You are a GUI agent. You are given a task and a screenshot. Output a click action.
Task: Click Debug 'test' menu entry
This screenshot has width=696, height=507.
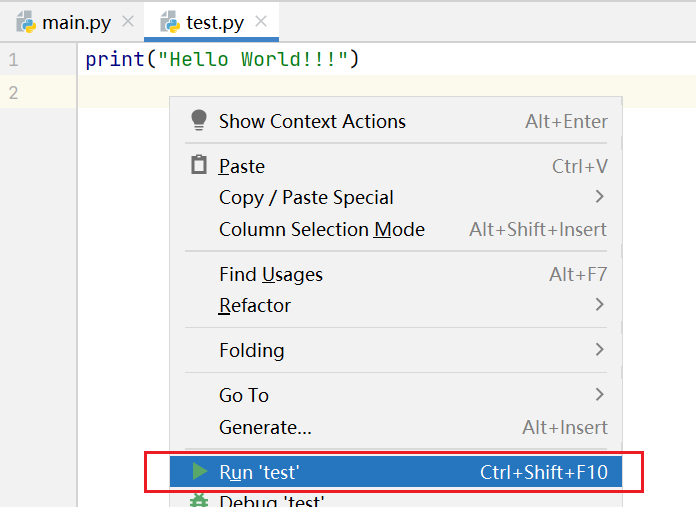click(x=272, y=501)
